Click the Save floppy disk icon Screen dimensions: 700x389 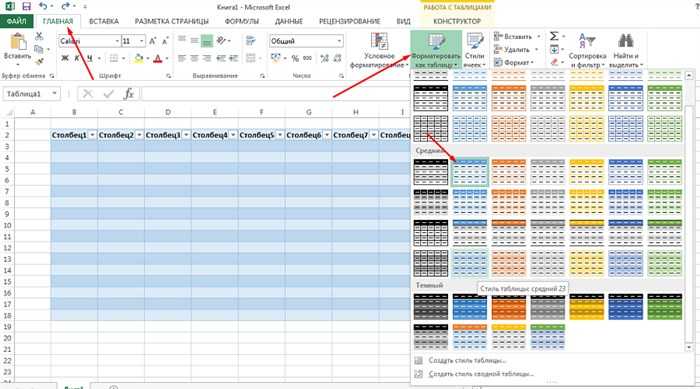tap(26, 6)
